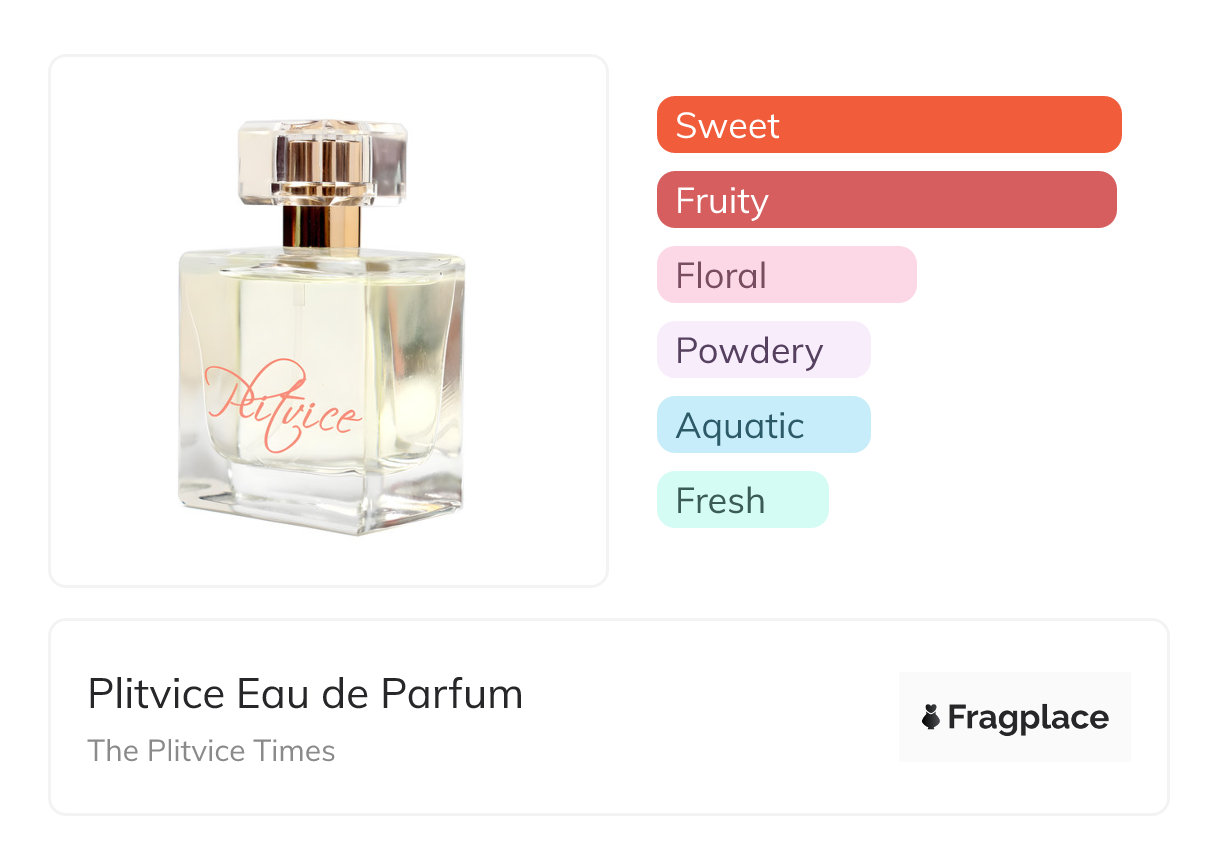This screenshot has width=1218, height=864.
Task: Click the Fragplace wordmark text
Action: [x=1028, y=717]
